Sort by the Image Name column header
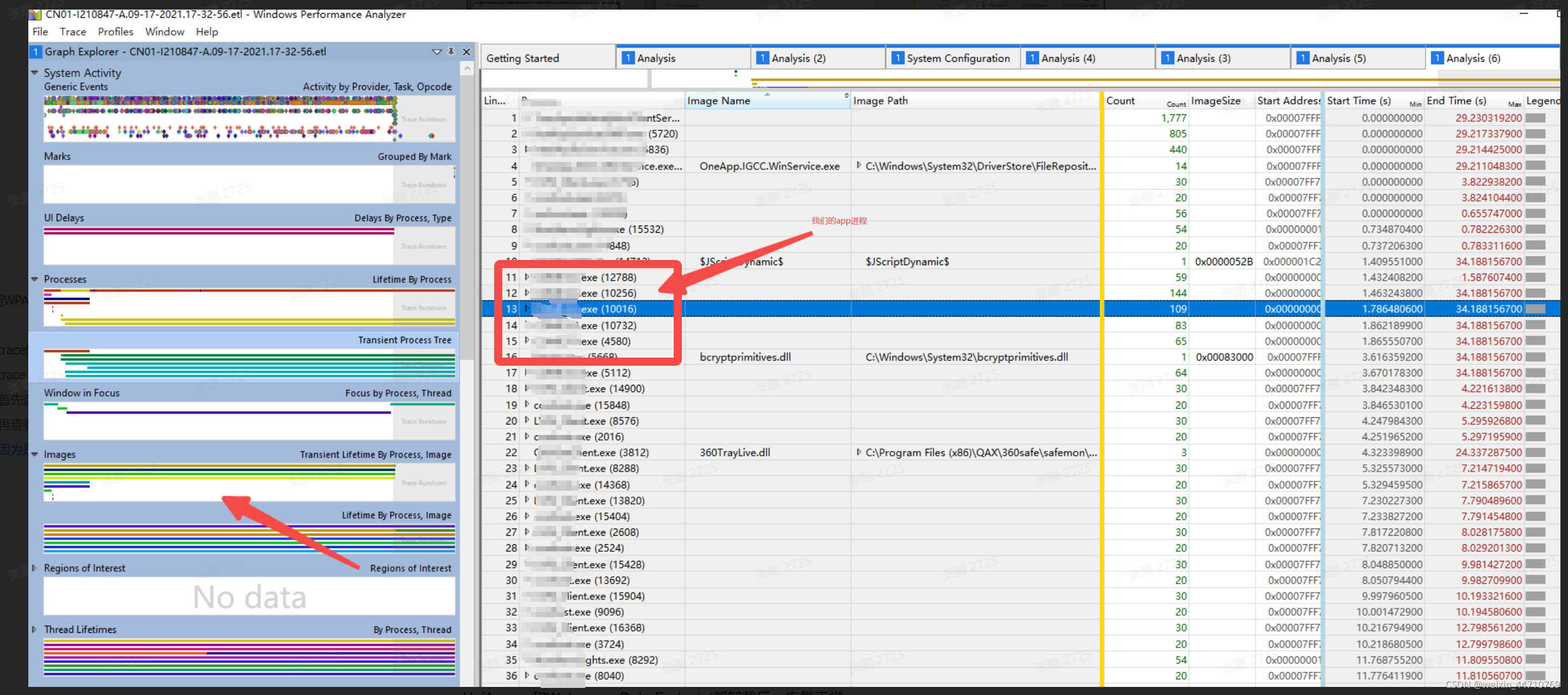Image resolution: width=1568 pixels, height=695 pixels. pyautogui.click(x=718, y=101)
